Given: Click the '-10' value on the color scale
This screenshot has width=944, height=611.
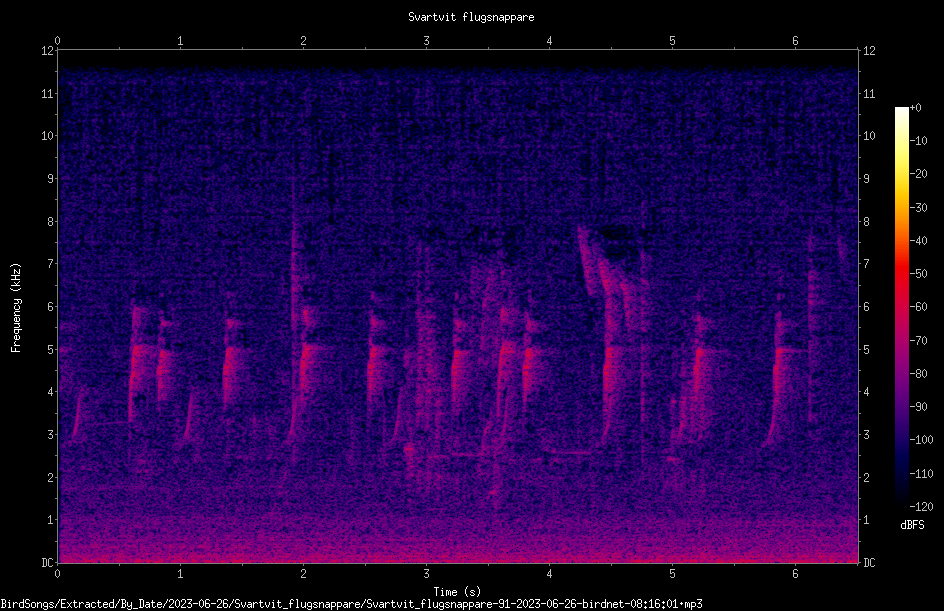Looking at the screenshot, I should pyautogui.click(x=919, y=141).
